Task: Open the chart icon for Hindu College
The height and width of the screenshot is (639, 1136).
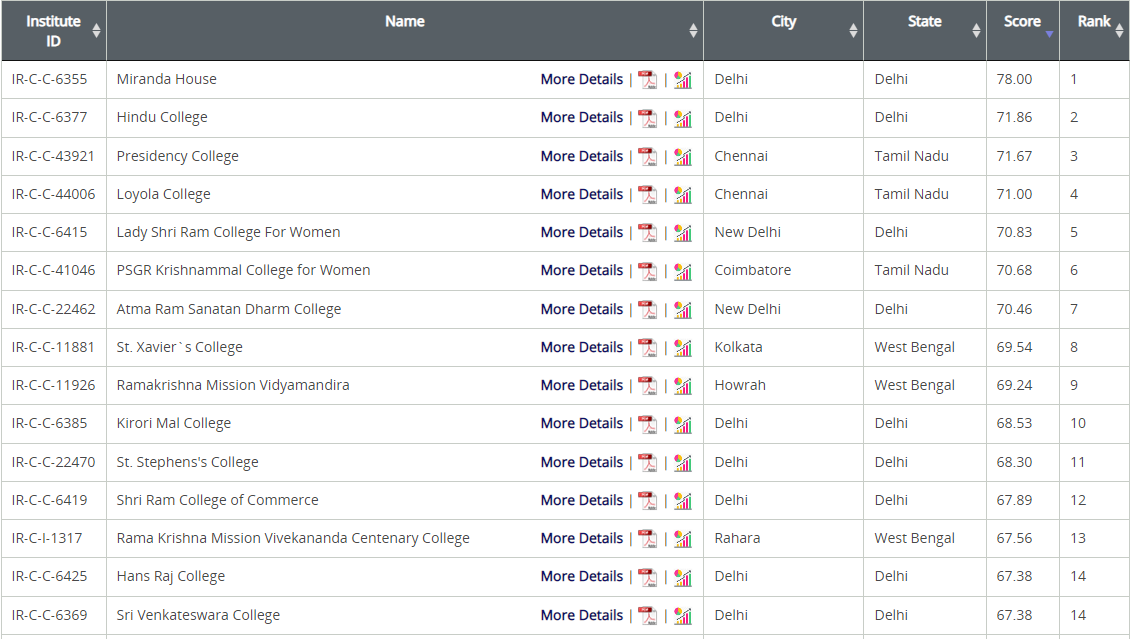Action: (x=682, y=118)
